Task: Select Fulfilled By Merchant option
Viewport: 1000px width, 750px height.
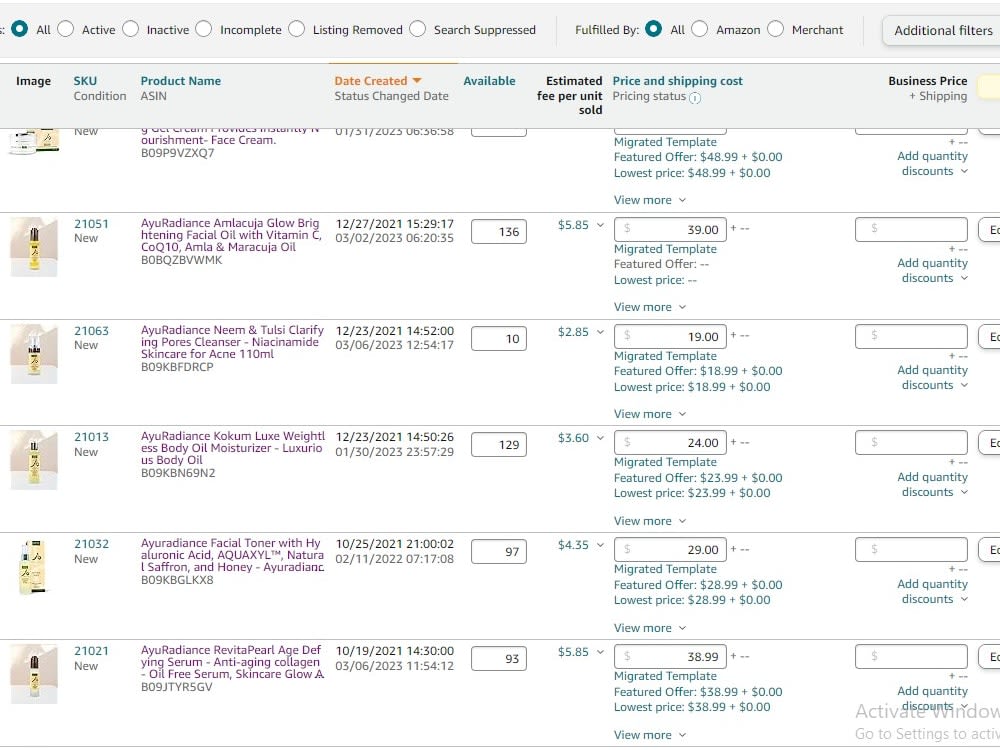Action: pyautogui.click(x=776, y=29)
